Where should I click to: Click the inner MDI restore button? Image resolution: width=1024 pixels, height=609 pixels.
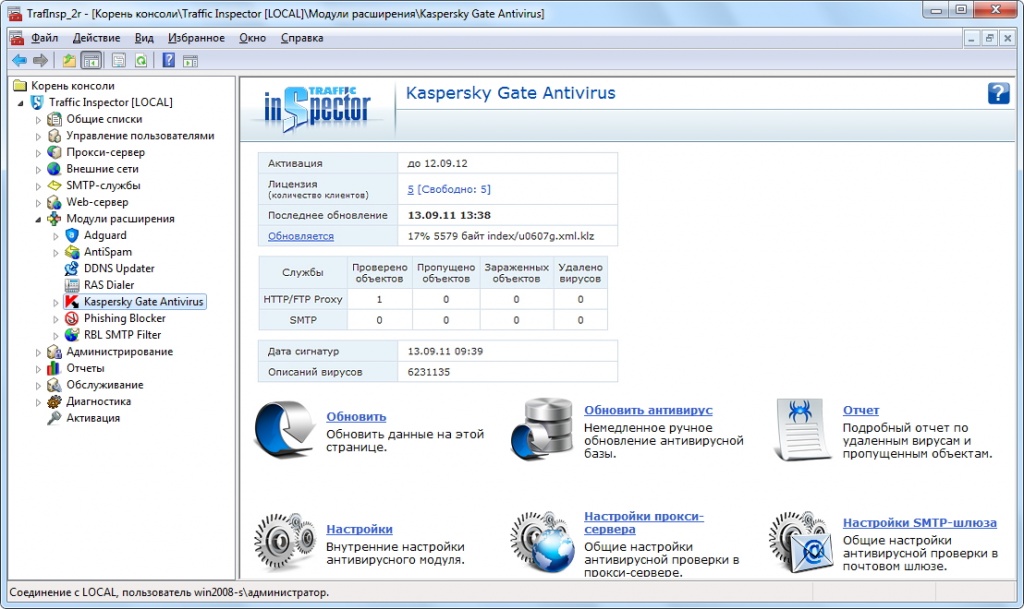click(989, 39)
